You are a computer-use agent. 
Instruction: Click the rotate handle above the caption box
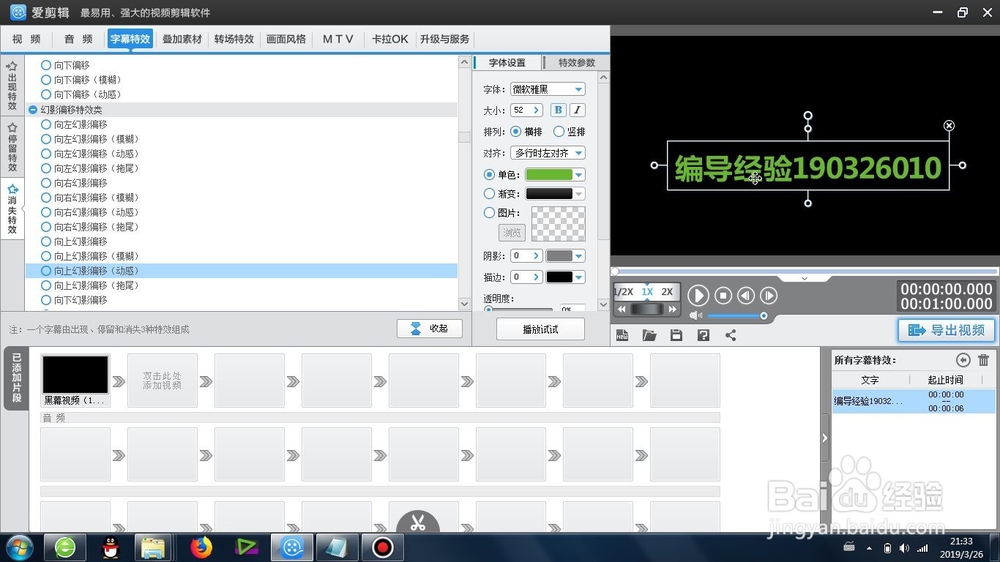tap(808, 115)
